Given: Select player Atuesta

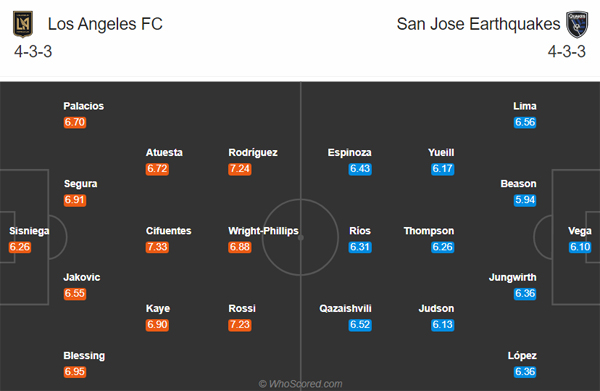Looking at the screenshot, I should coord(164,152).
